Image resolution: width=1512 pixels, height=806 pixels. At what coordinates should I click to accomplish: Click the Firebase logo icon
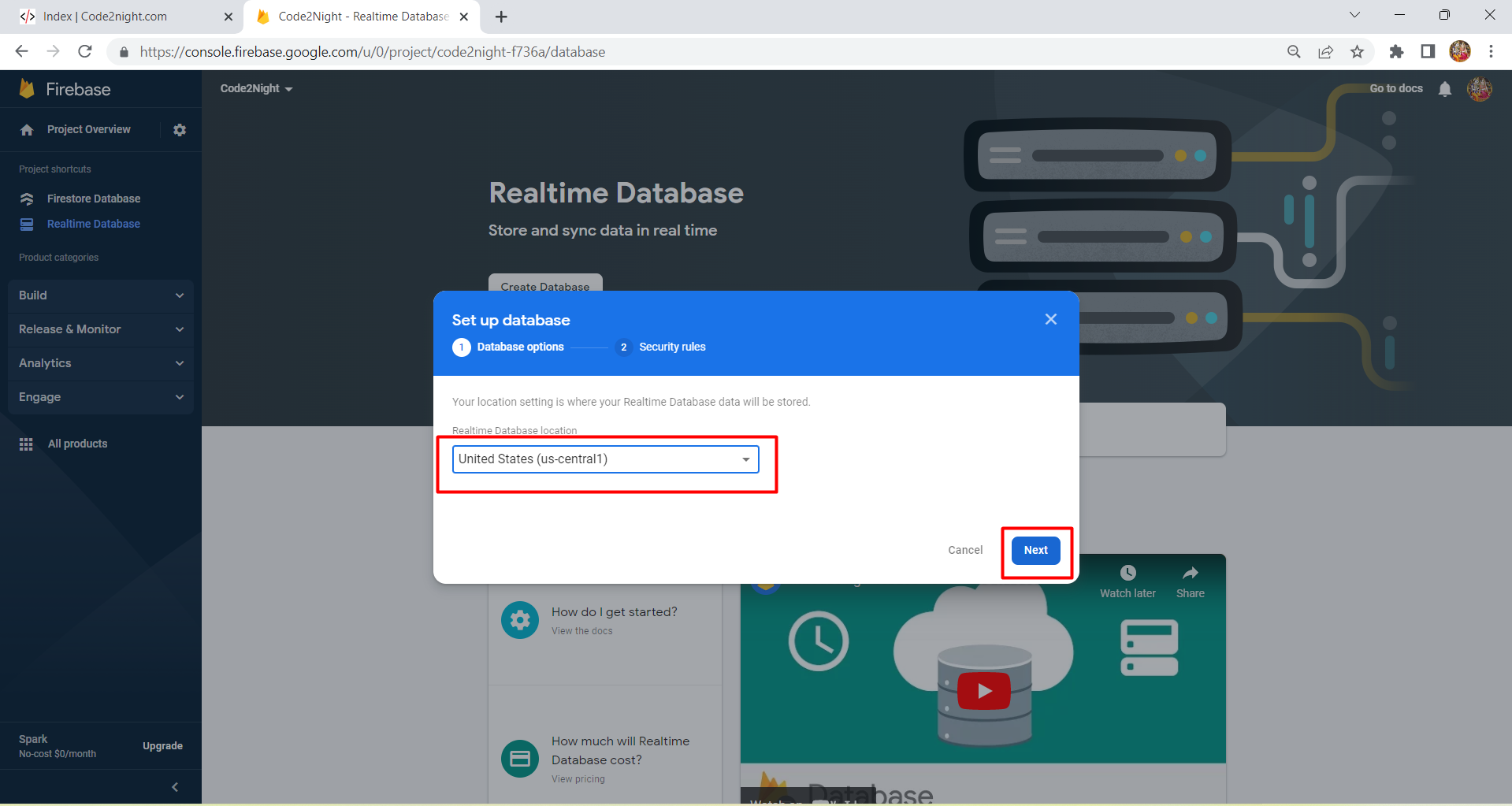[x=27, y=89]
